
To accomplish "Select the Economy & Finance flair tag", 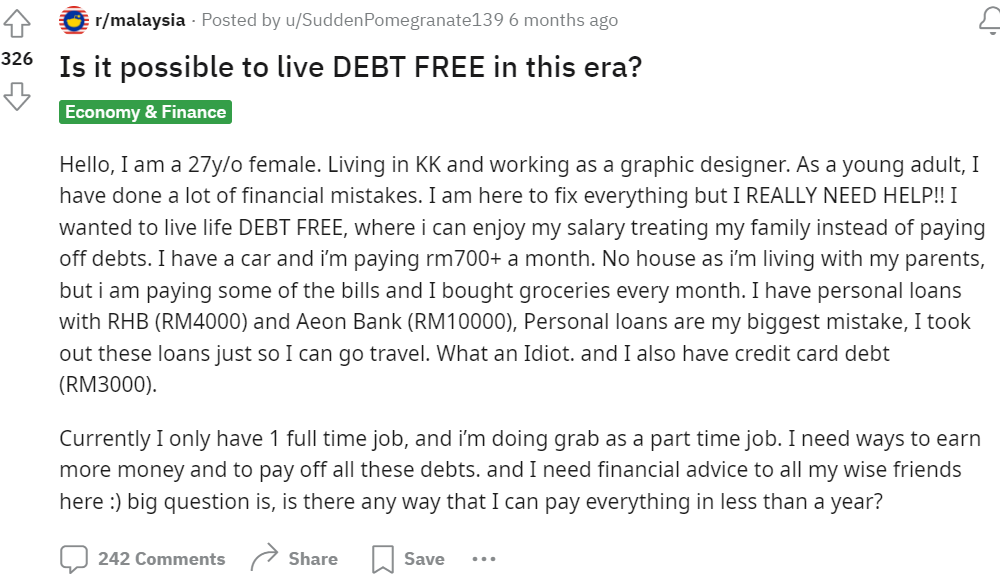I will (145, 112).
